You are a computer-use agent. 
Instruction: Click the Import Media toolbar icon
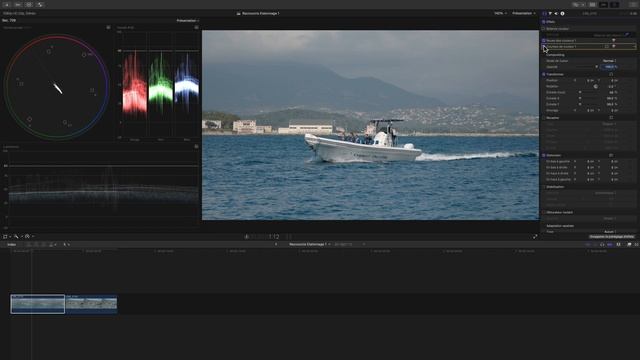(7, 4)
